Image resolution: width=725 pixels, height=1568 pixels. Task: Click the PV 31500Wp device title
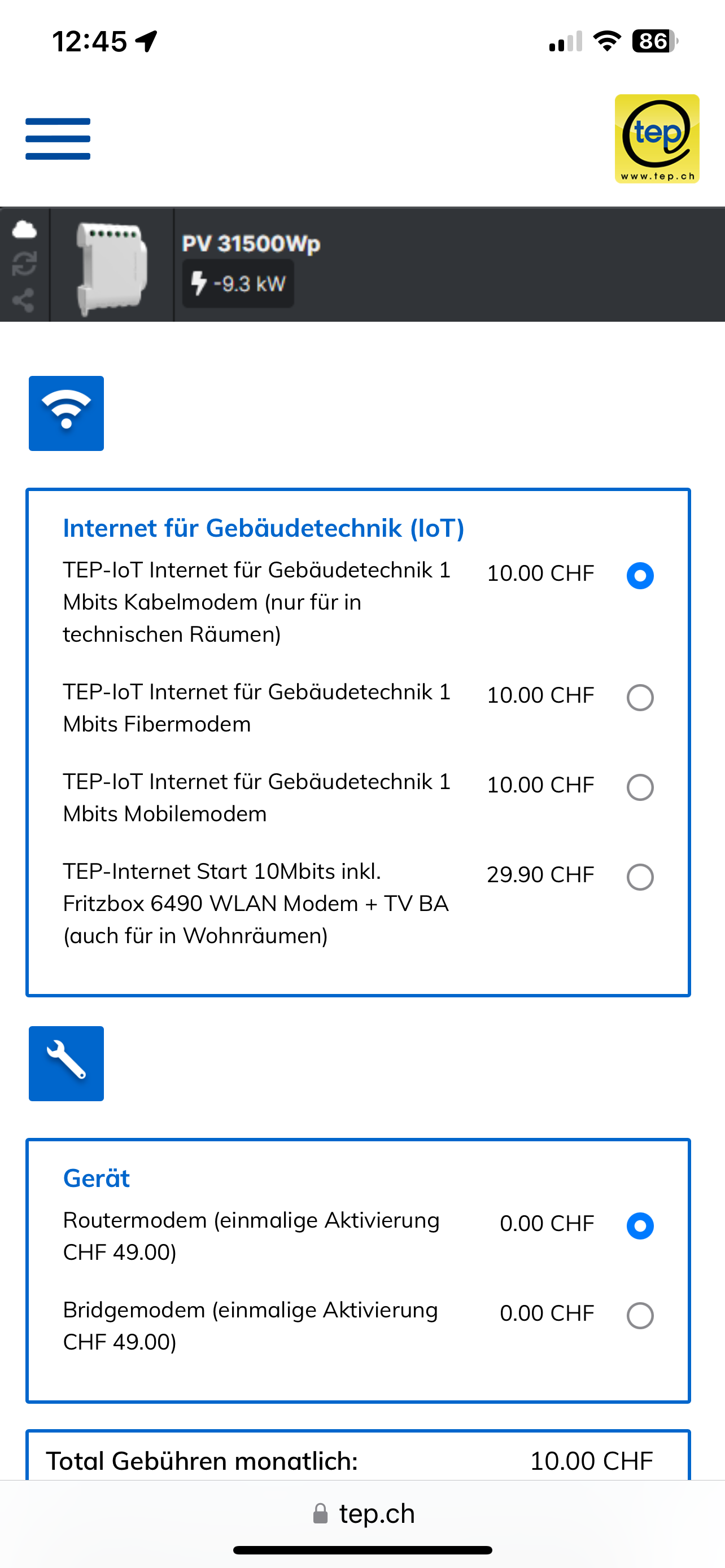[251, 243]
